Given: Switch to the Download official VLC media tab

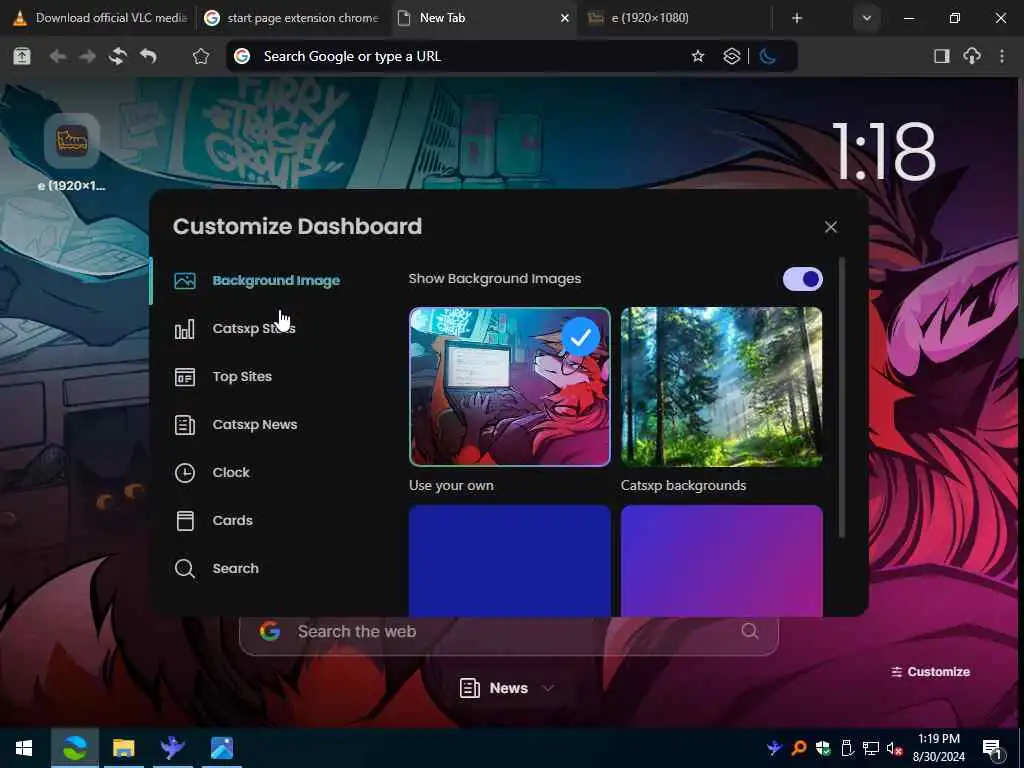Looking at the screenshot, I should pyautogui.click(x=100, y=18).
